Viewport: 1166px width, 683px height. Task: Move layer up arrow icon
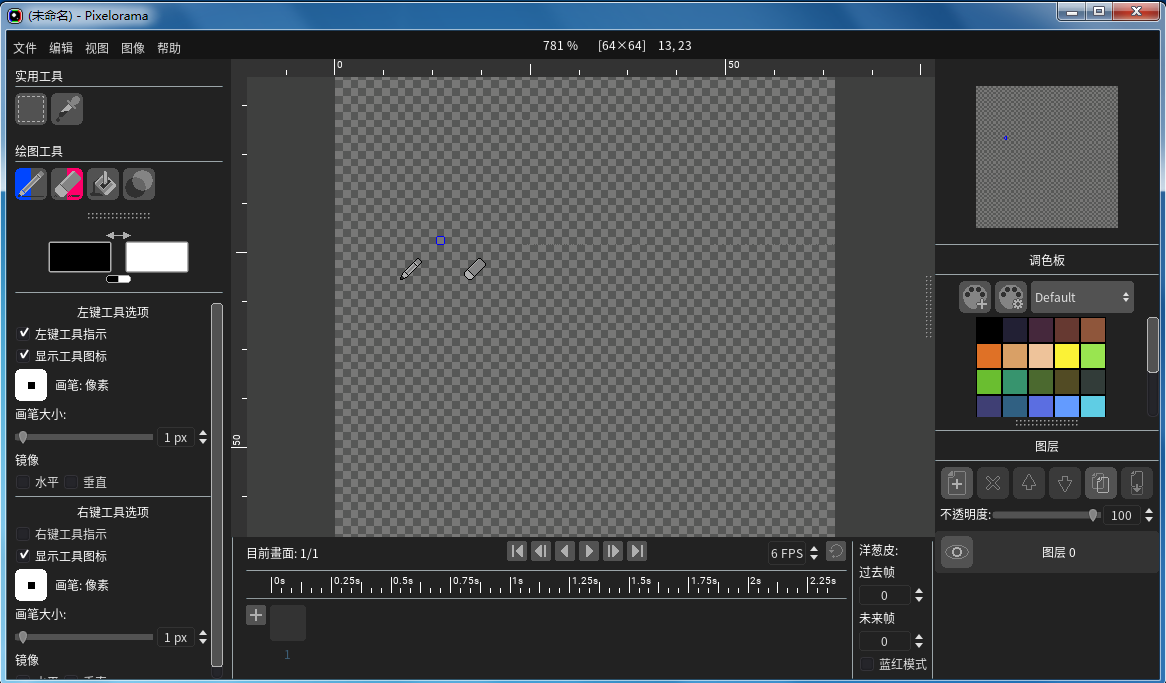click(1028, 483)
